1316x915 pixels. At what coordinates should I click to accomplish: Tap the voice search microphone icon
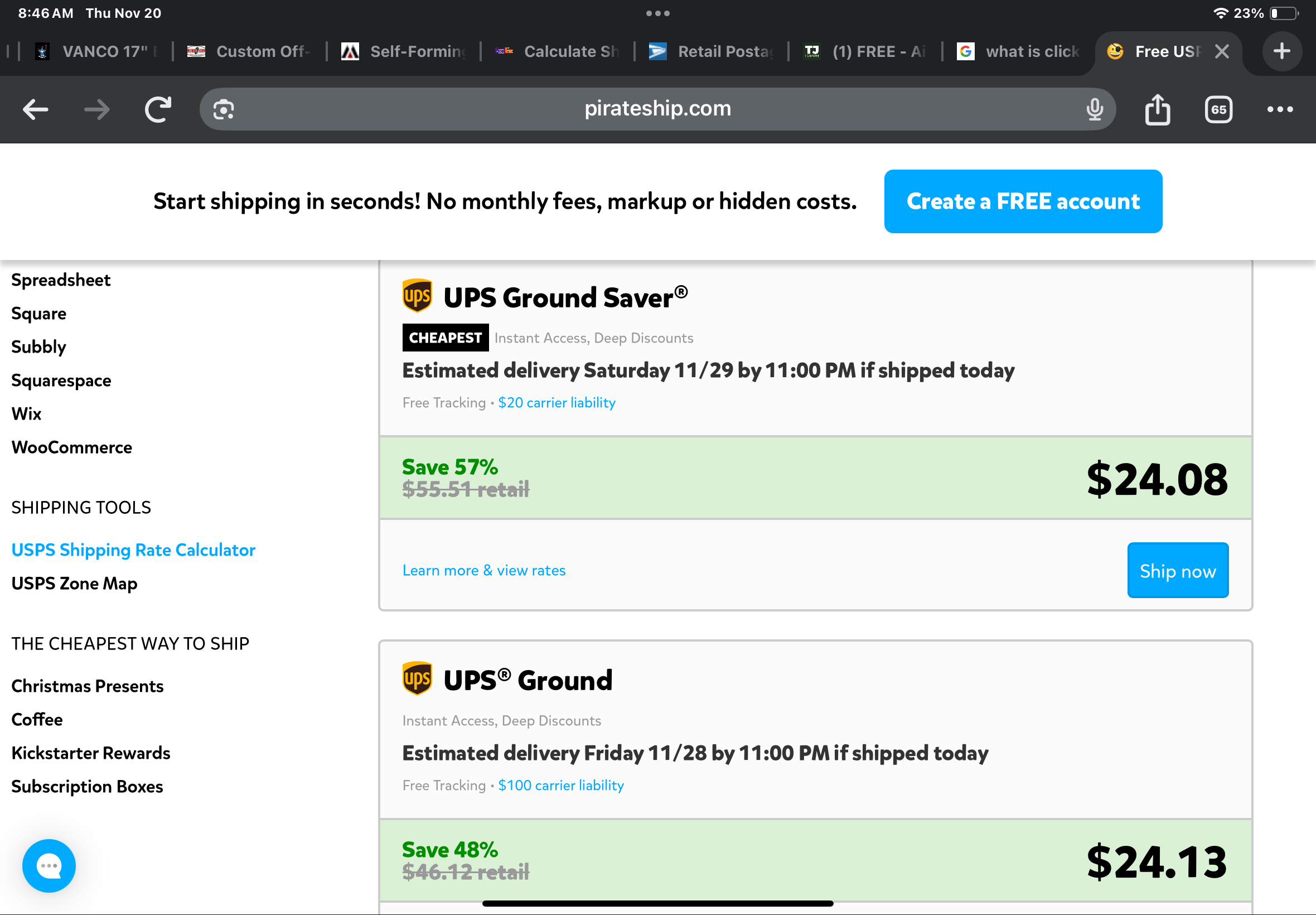coord(1094,109)
